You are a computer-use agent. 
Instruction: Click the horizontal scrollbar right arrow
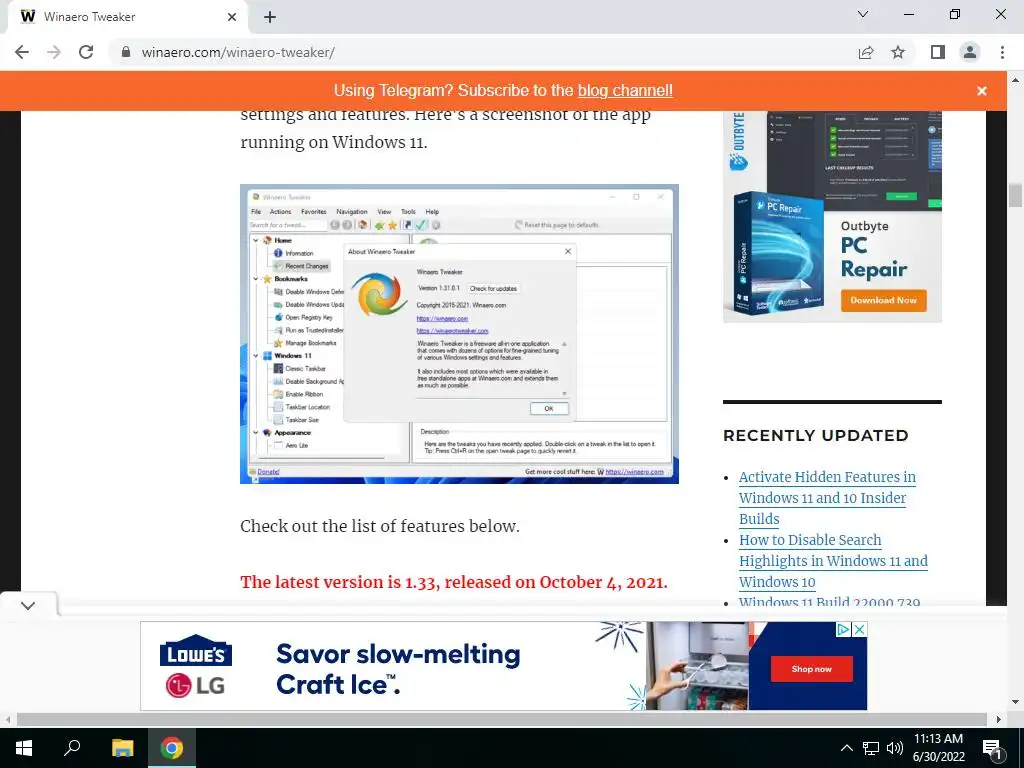tap(999, 719)
